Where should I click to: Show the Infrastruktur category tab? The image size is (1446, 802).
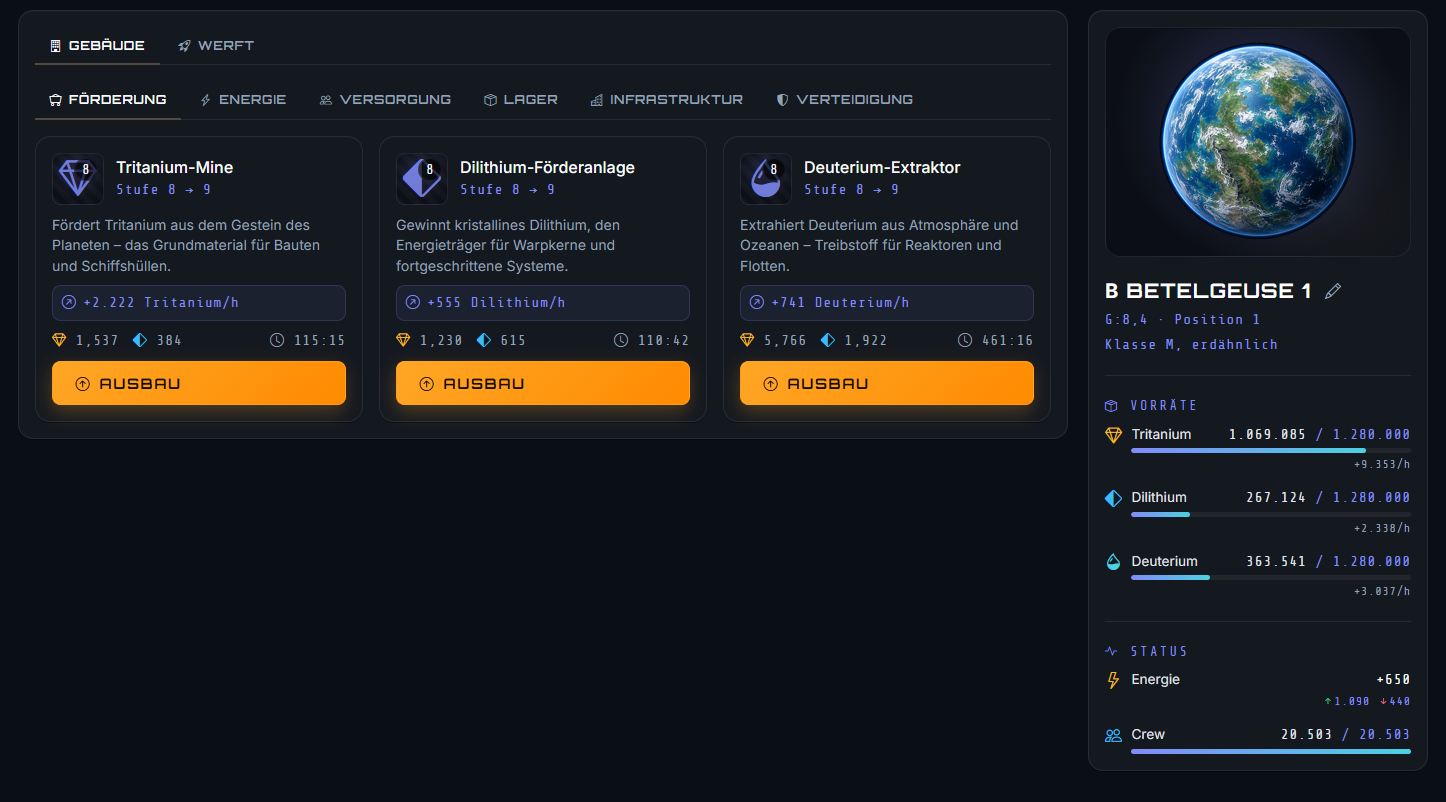pyautogui.click(x=667, y=100)
